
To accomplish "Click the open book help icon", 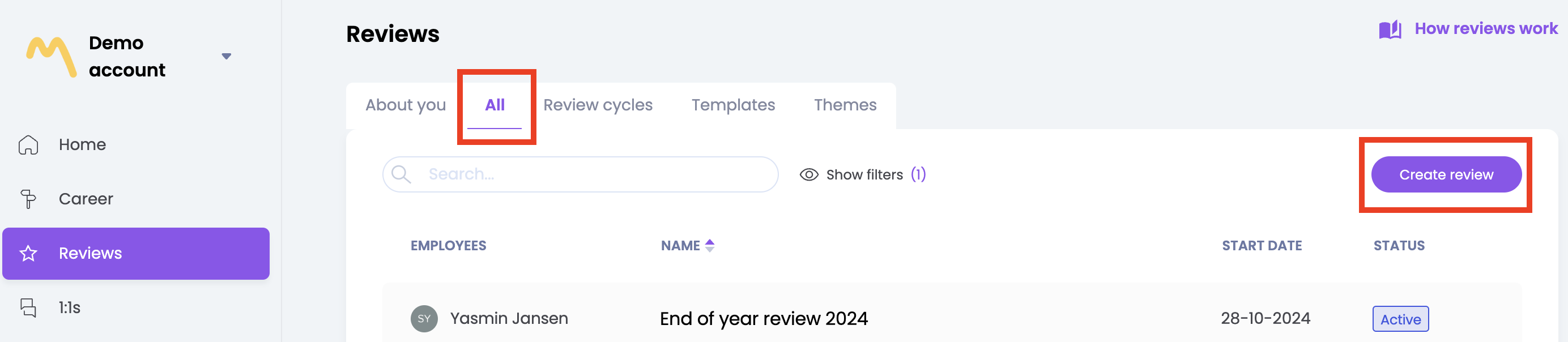I will pyautogui.click(x=1390, y=29).
